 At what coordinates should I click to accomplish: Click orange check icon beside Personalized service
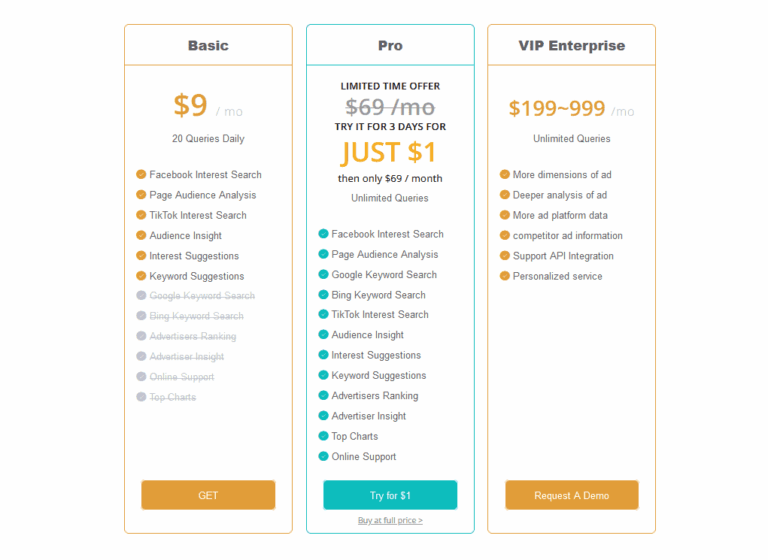click(x=504, y=276)
